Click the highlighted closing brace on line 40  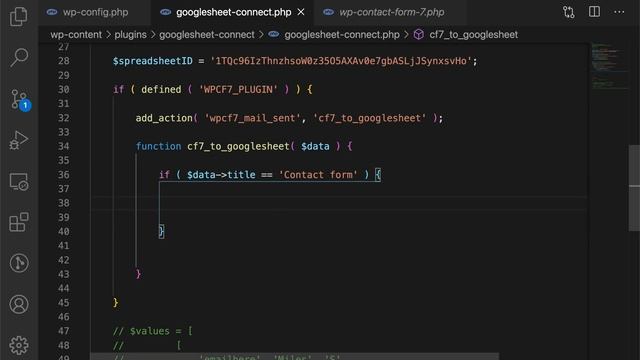point(161,231)
